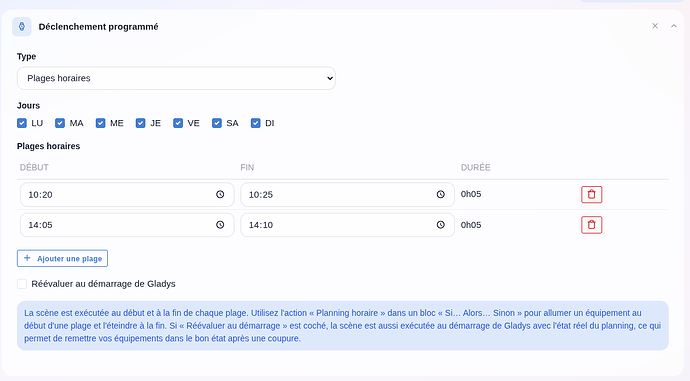
Task: Remove the Déclenchement programmé trigger card
Action: point(655,26)
